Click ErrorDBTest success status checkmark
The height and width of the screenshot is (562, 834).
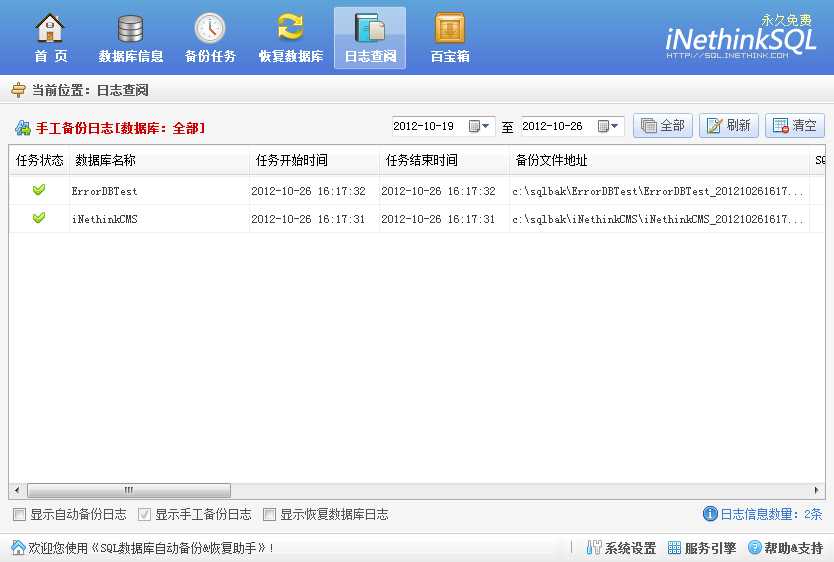[39, 190]
